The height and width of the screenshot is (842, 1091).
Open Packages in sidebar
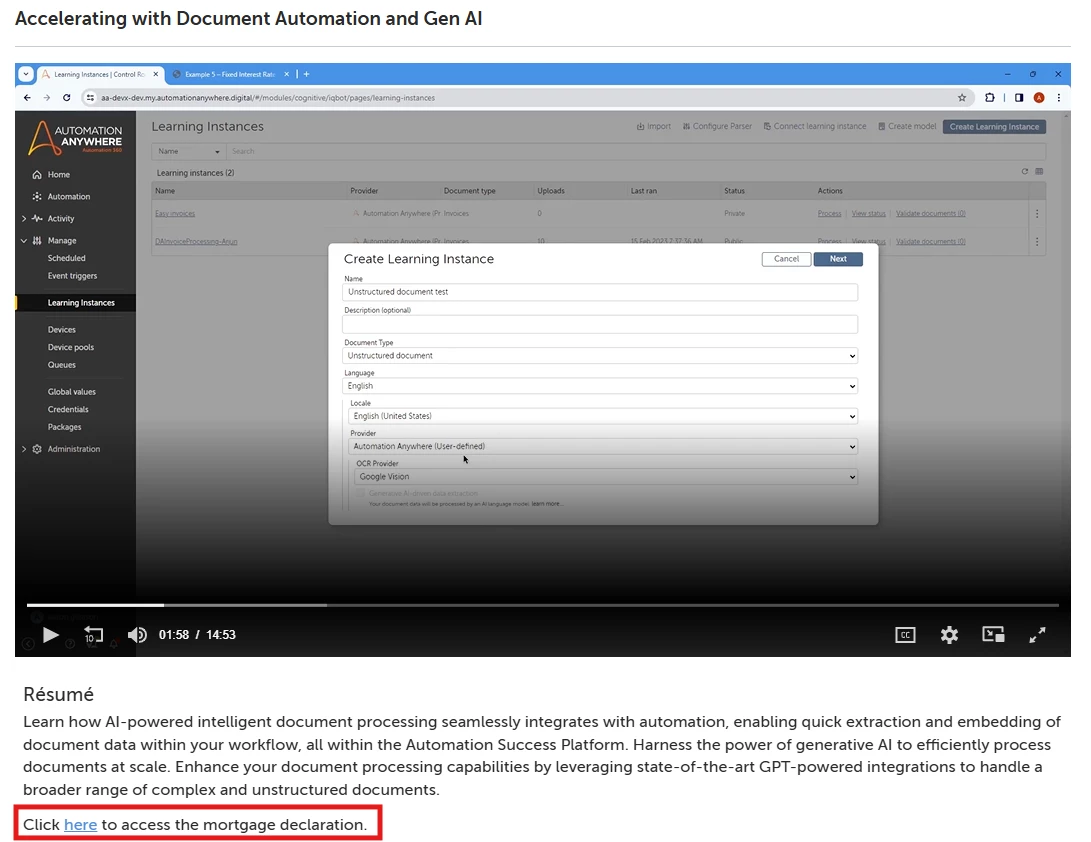point(64,427)
